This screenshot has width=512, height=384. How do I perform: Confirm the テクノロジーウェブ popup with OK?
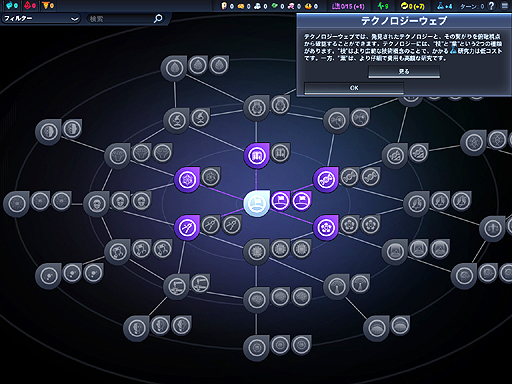(x=354, y=88)
